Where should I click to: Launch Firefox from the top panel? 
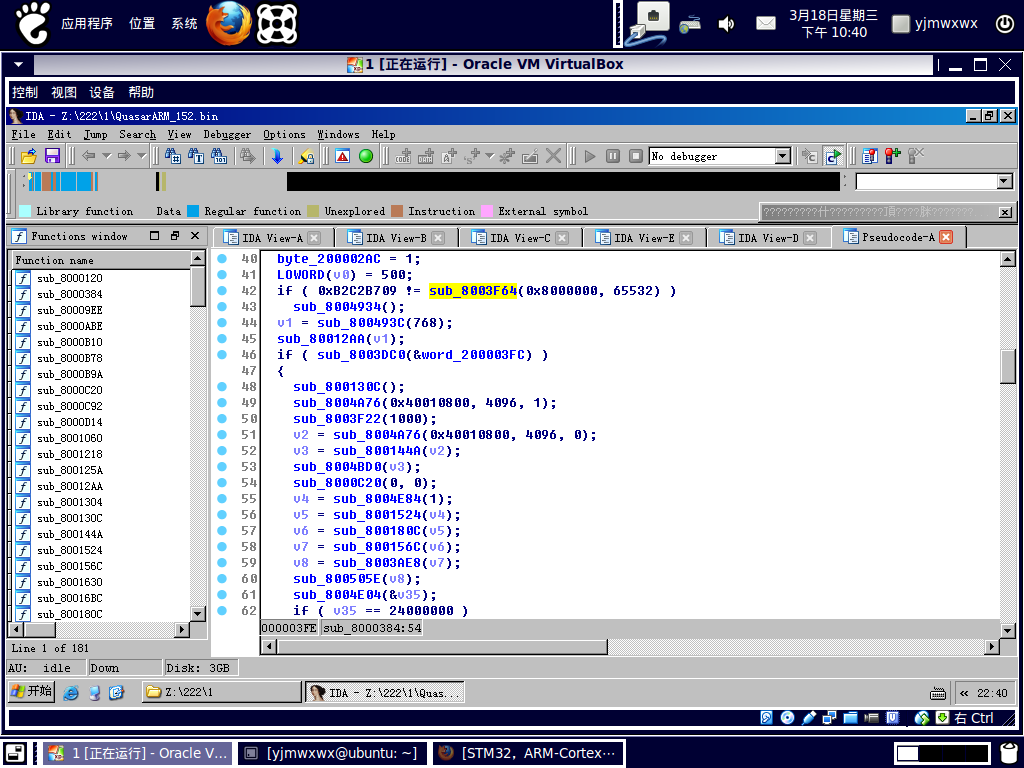[x=229, y=24]
